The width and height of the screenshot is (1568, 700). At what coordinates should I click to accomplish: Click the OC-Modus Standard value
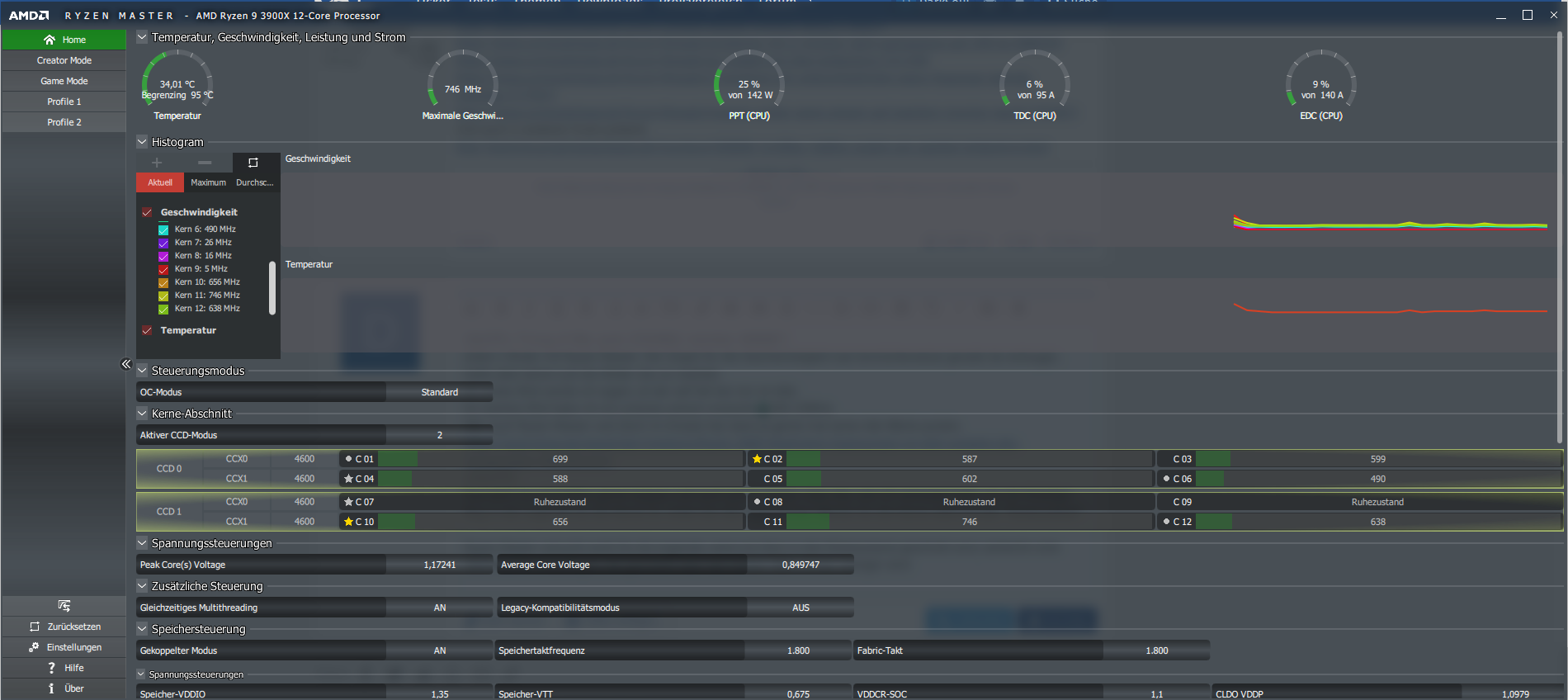(439, 392)
